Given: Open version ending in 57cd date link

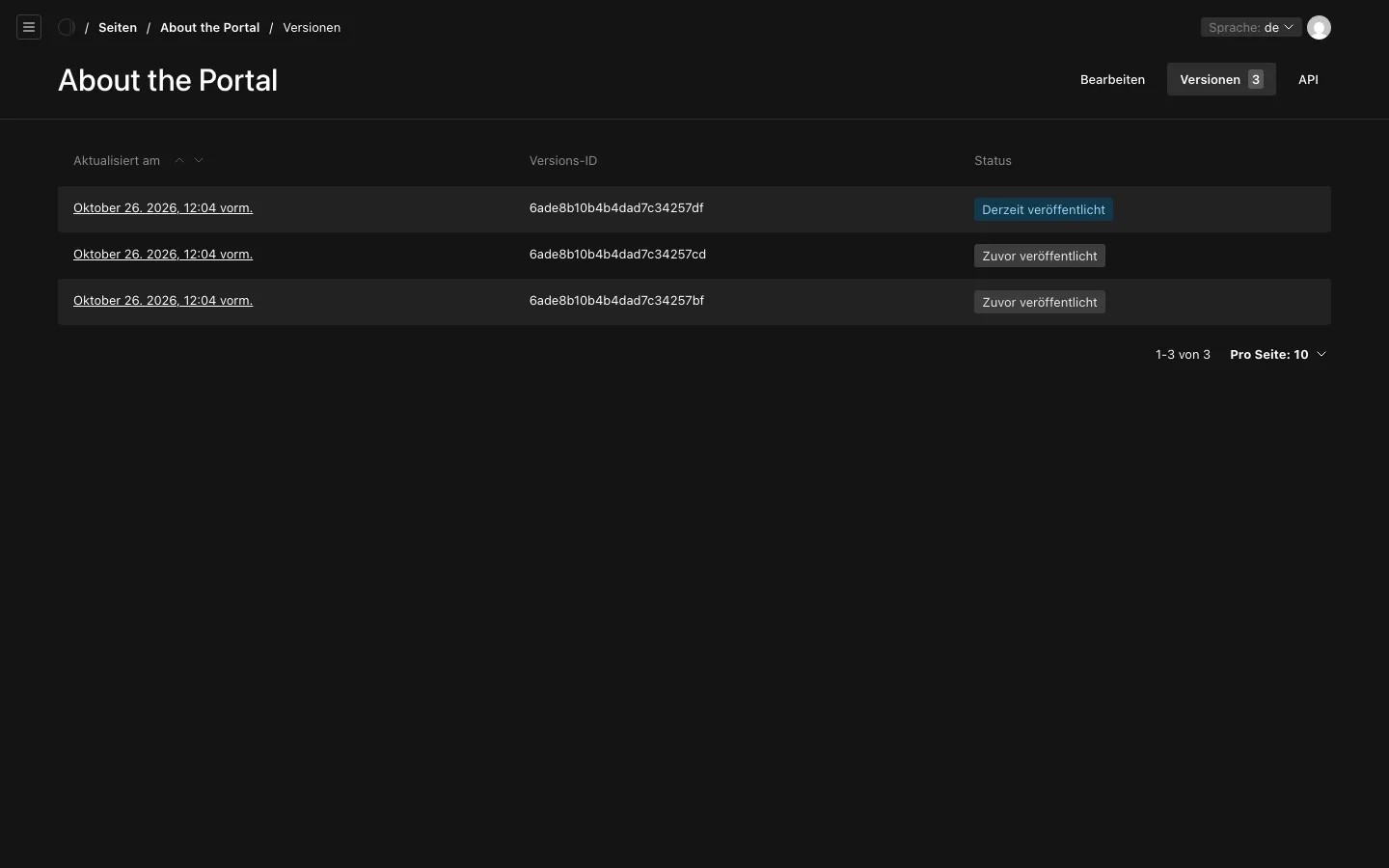Looking at the screenshot, I should click(x=163, y=254).
